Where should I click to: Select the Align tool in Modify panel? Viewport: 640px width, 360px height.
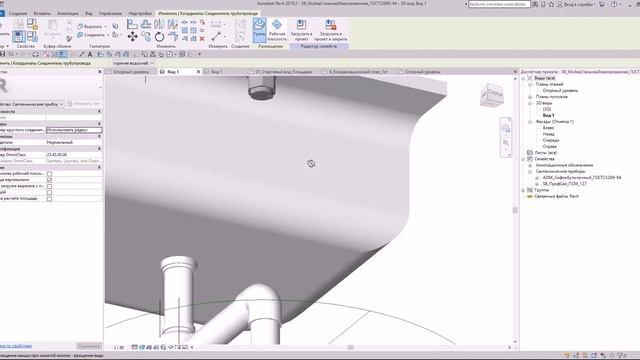click(132, 24)
